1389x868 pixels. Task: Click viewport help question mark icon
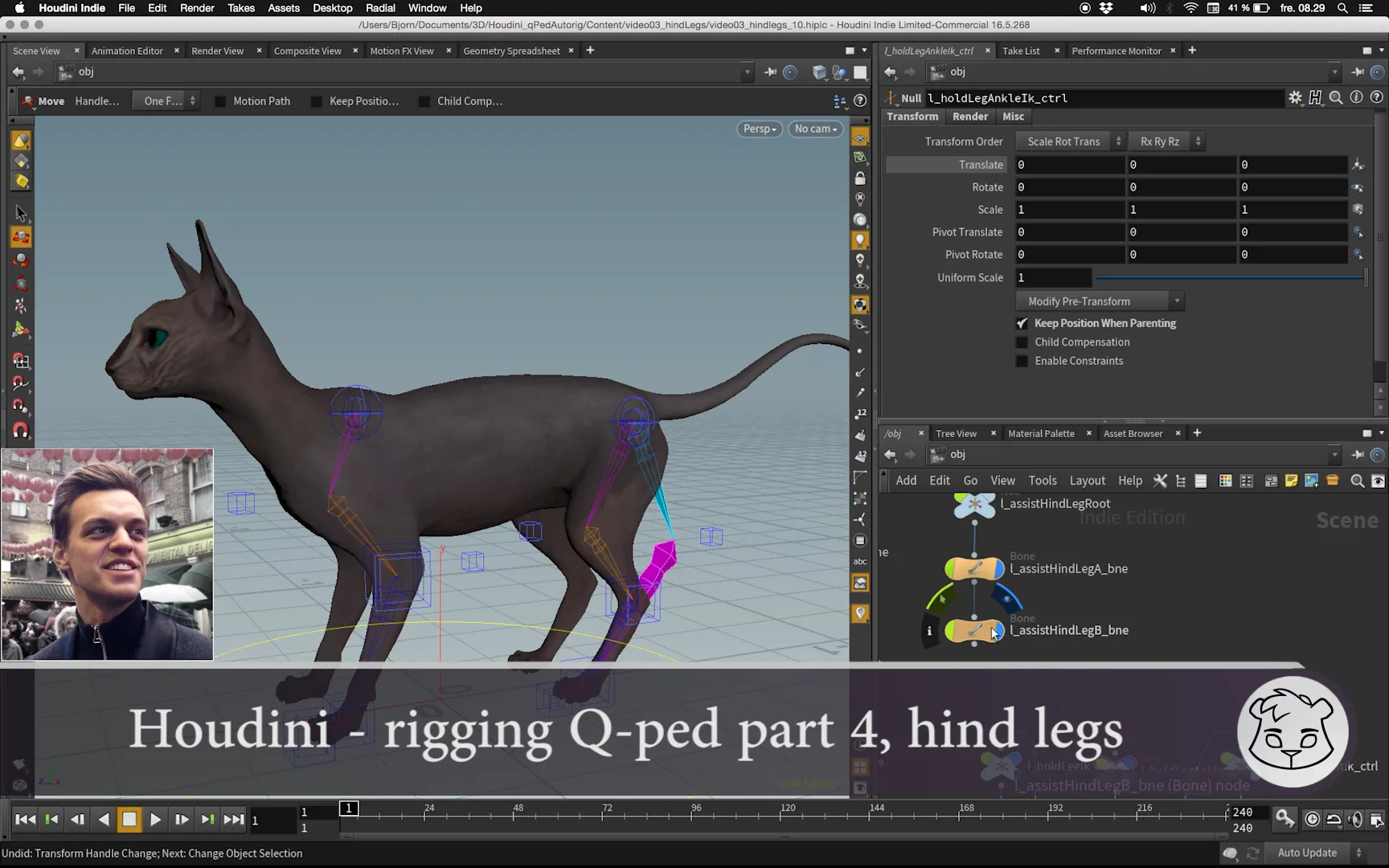pos(860,100)
